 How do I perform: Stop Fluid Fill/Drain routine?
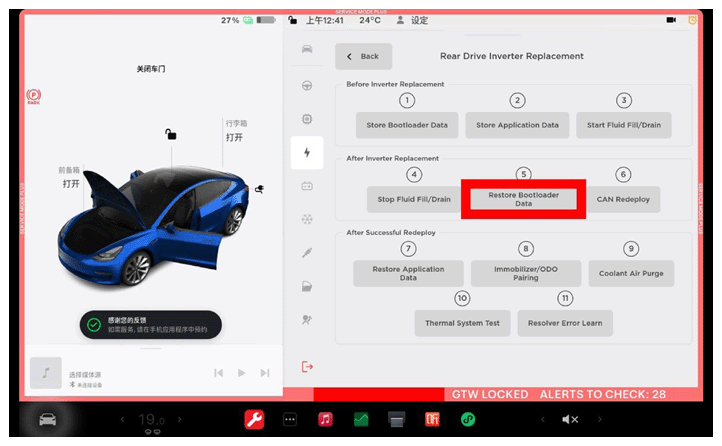click(414, 199)
